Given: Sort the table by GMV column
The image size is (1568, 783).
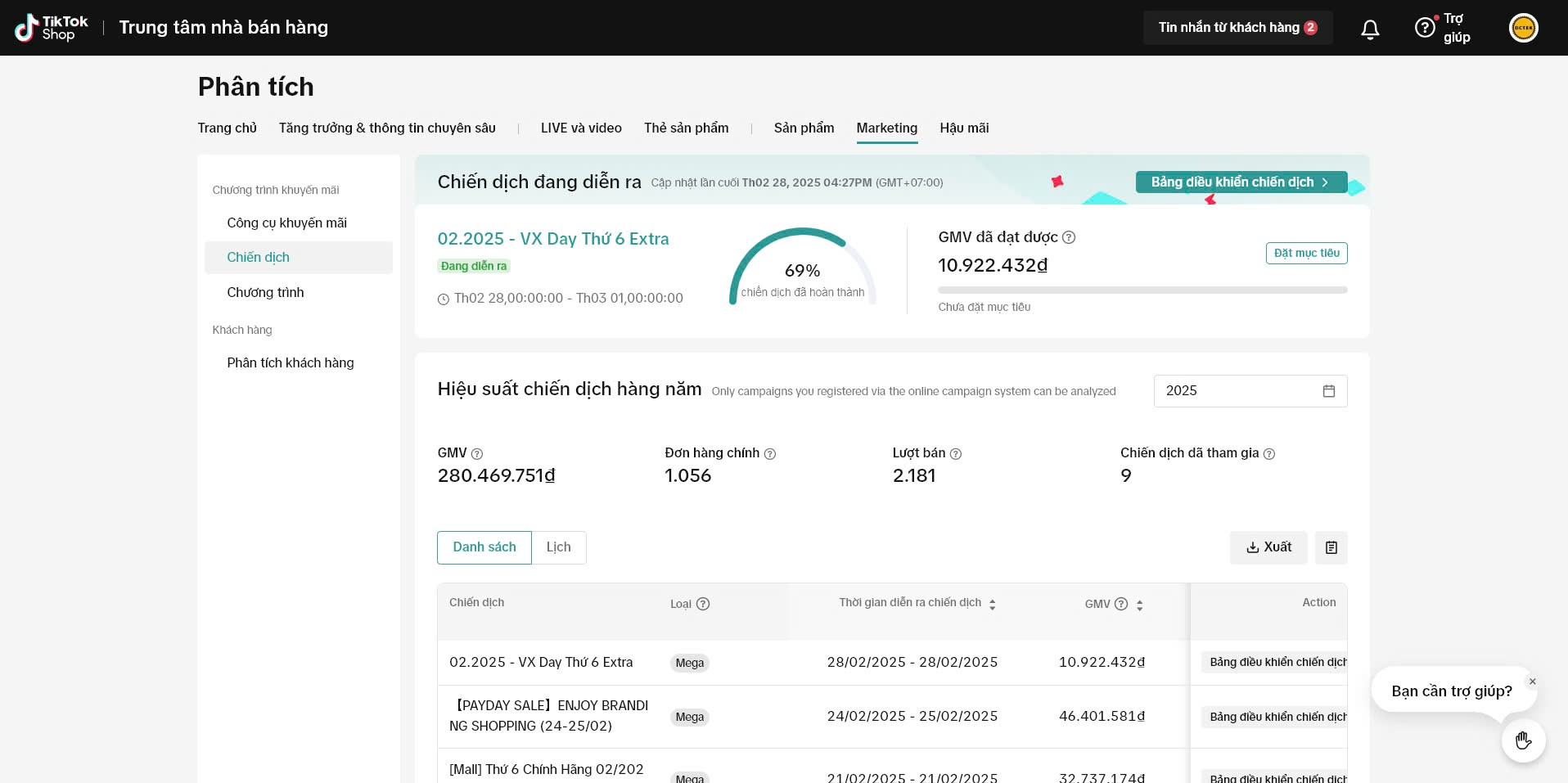Looking at the screenshot, I should [1139, 605].
